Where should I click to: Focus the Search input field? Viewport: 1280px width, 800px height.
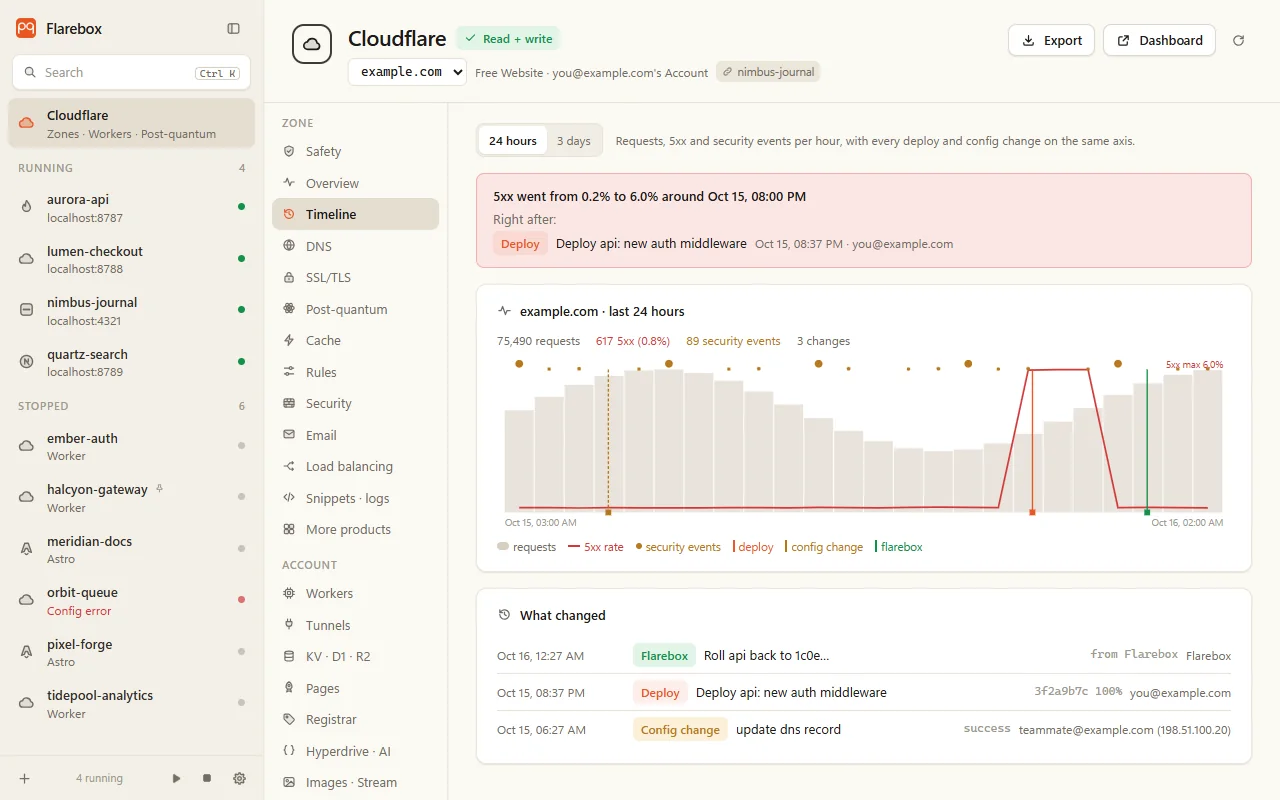[x=131, y=72]
